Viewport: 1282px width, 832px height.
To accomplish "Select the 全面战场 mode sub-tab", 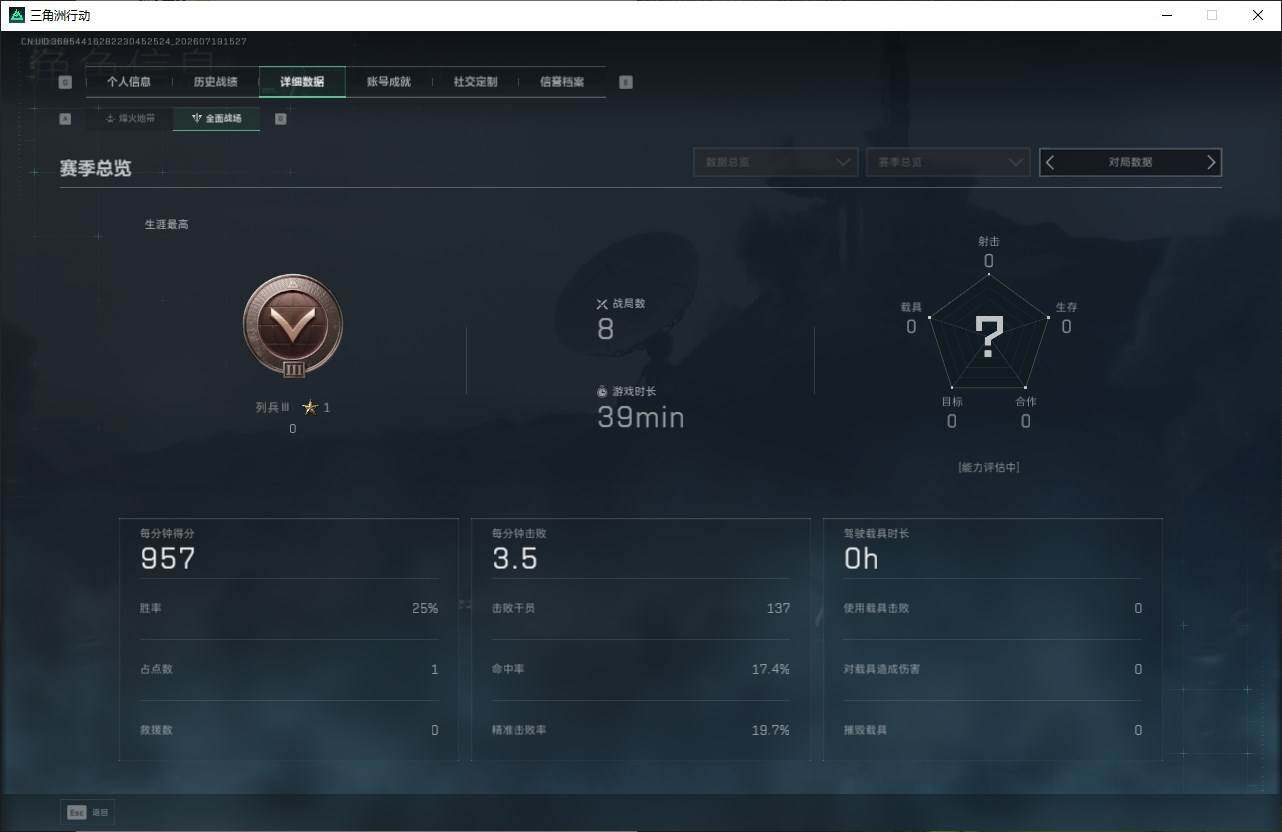I will 216,118.
